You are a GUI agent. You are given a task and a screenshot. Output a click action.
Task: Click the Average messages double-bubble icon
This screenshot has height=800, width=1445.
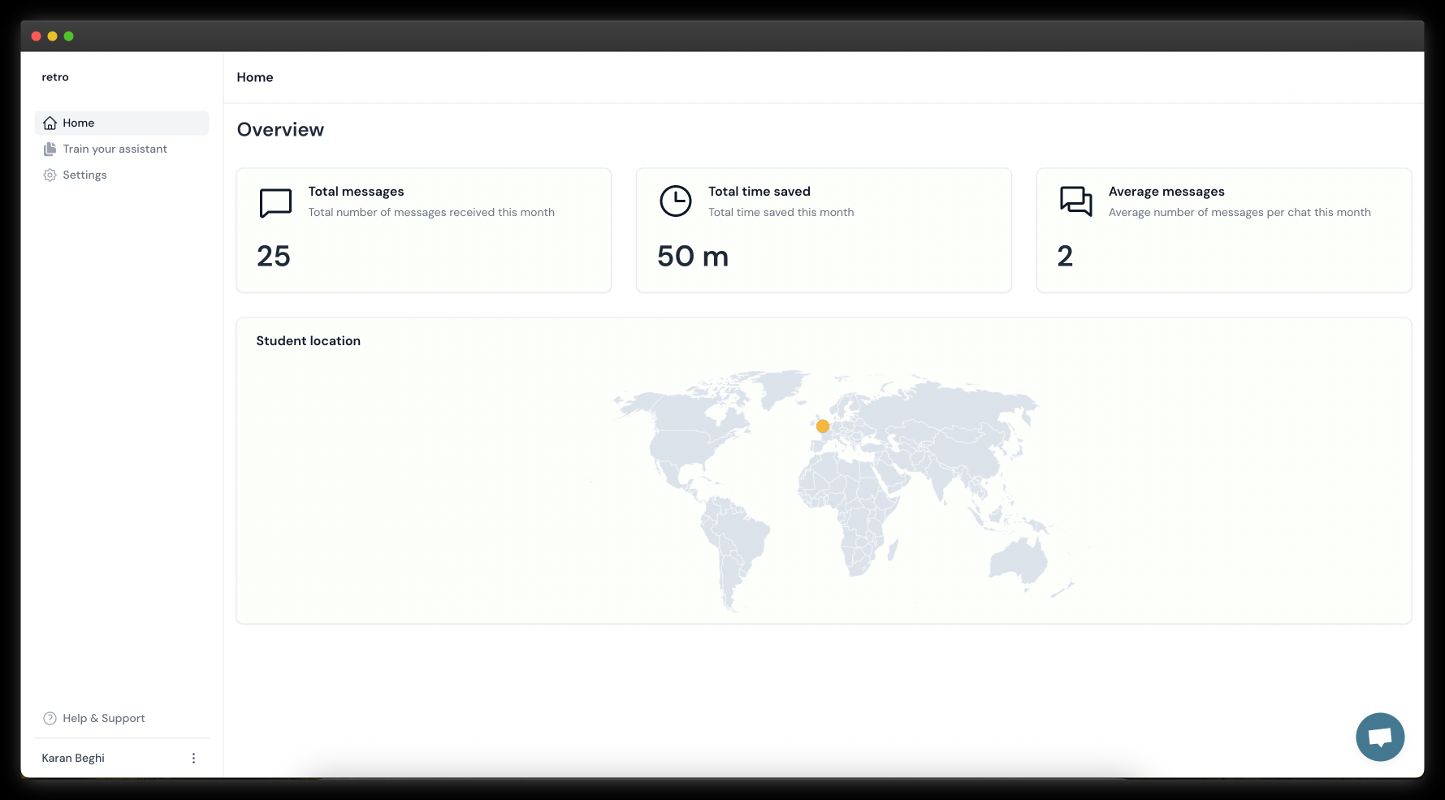[x=1076, y=201]
